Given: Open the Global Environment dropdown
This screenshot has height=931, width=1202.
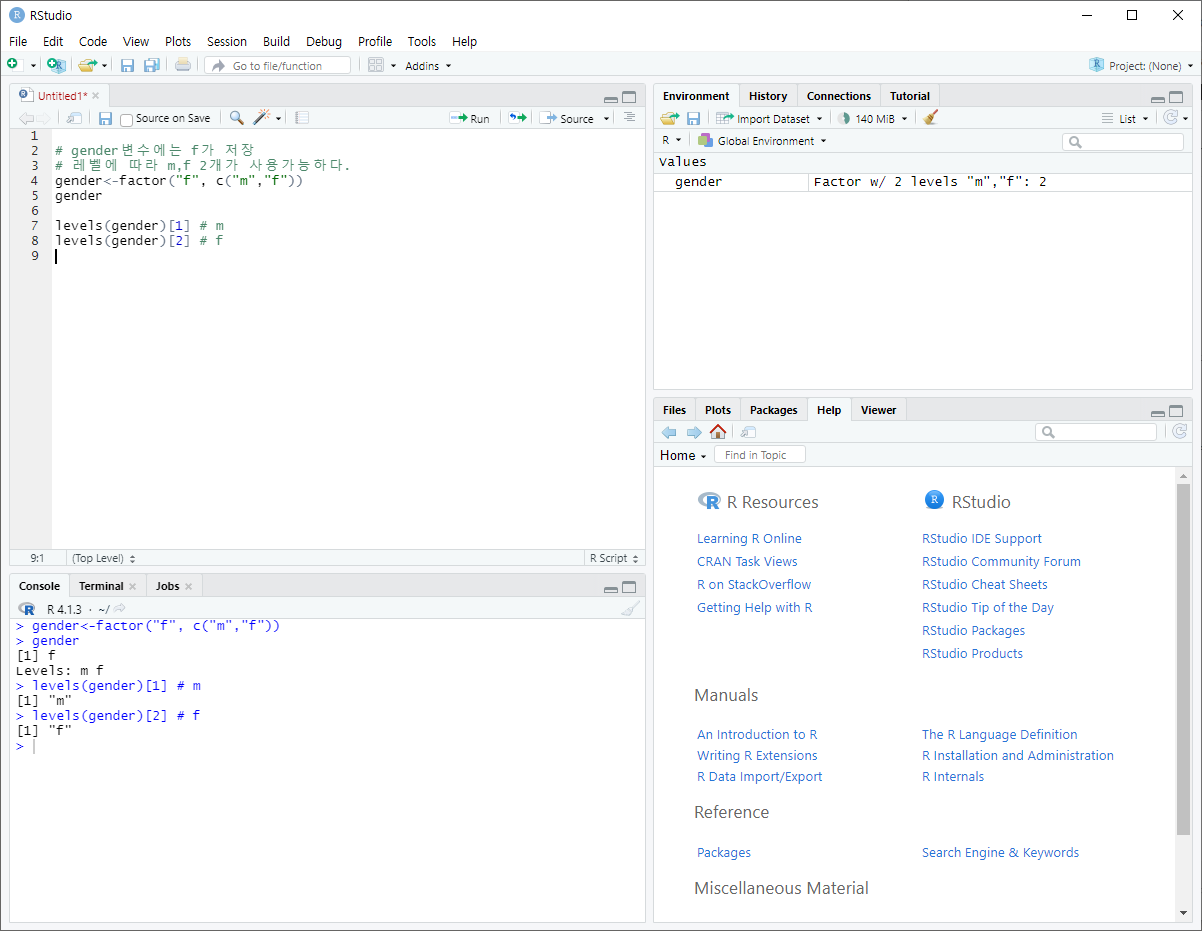Looking at the screenshot, I should tap(762, 141).
